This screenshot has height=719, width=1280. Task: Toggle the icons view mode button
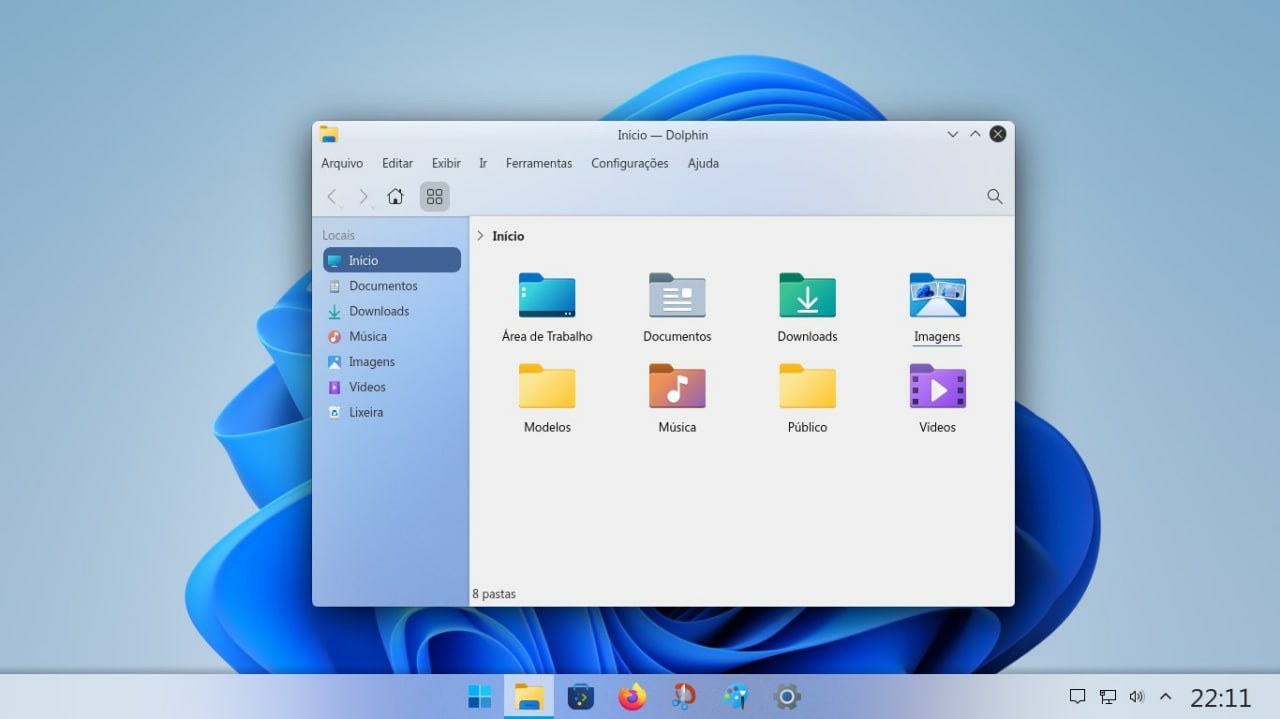pos(434,196)
